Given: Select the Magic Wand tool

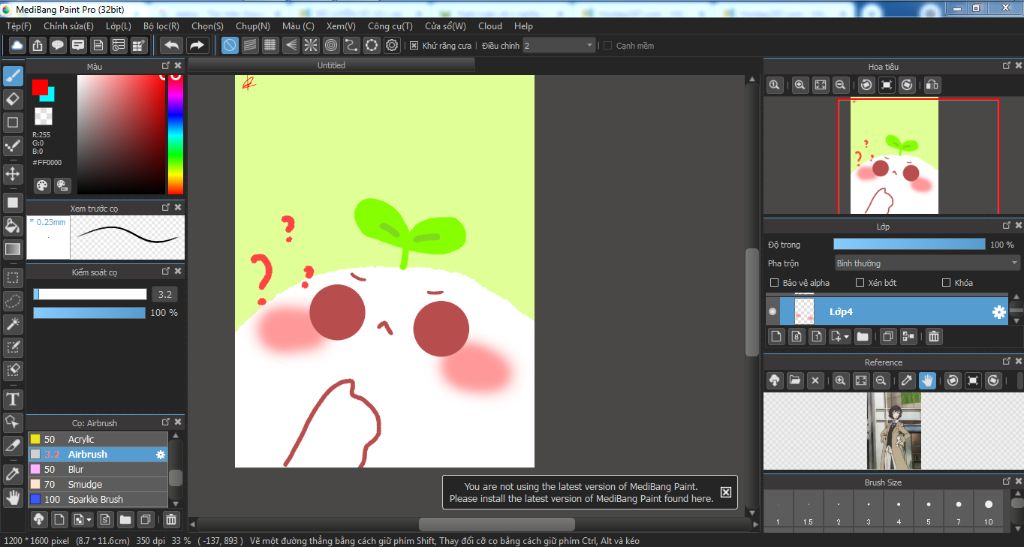Looking at the screenshot, I should pos(13,324).
